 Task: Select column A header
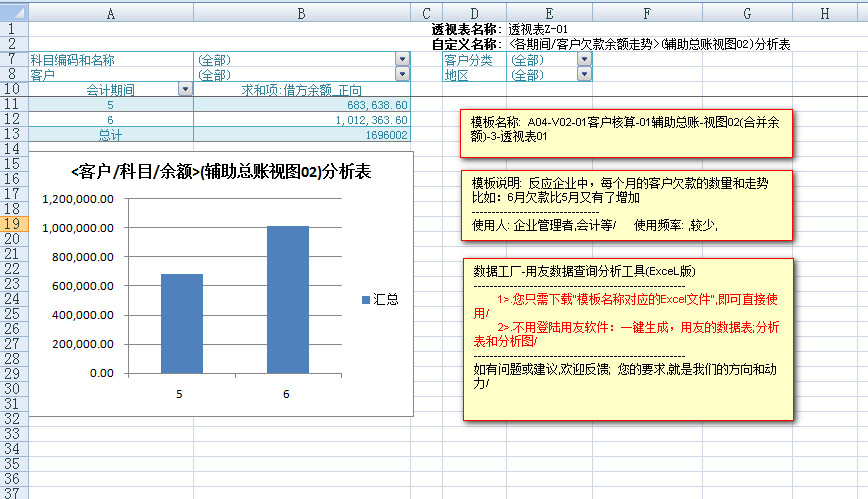(x=110, y=13)
